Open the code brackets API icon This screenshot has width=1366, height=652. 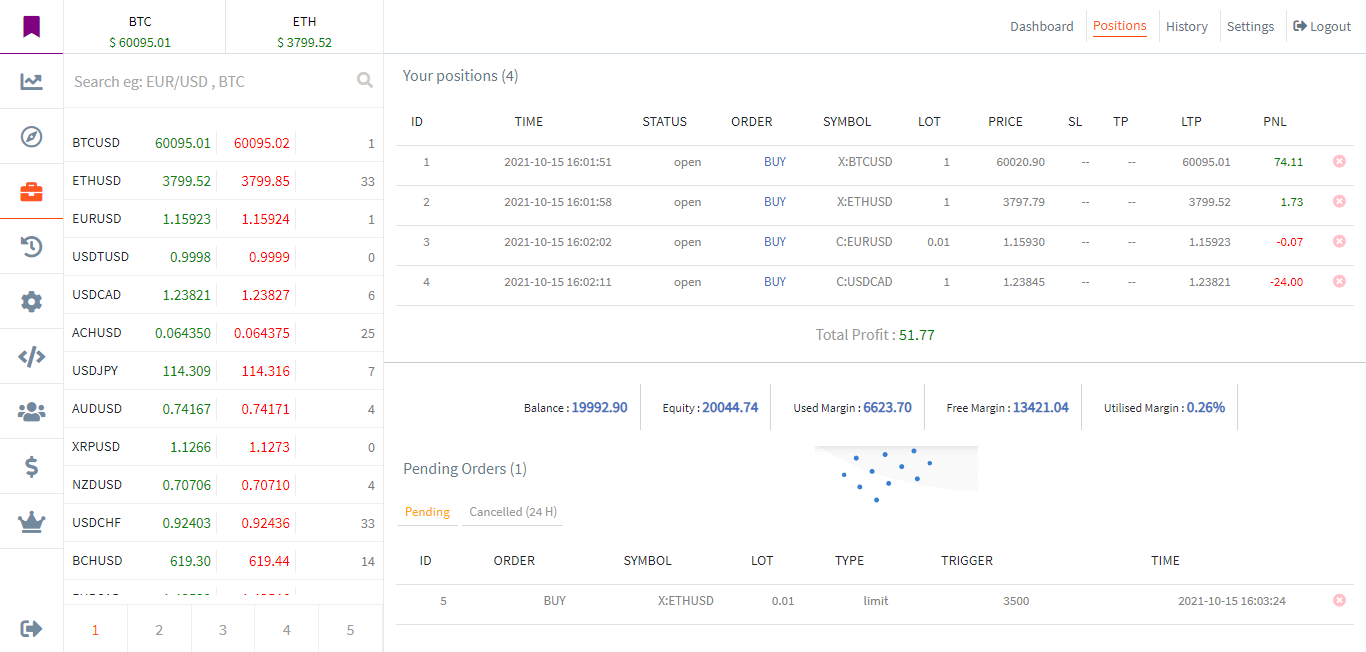(x=31, y=356)
